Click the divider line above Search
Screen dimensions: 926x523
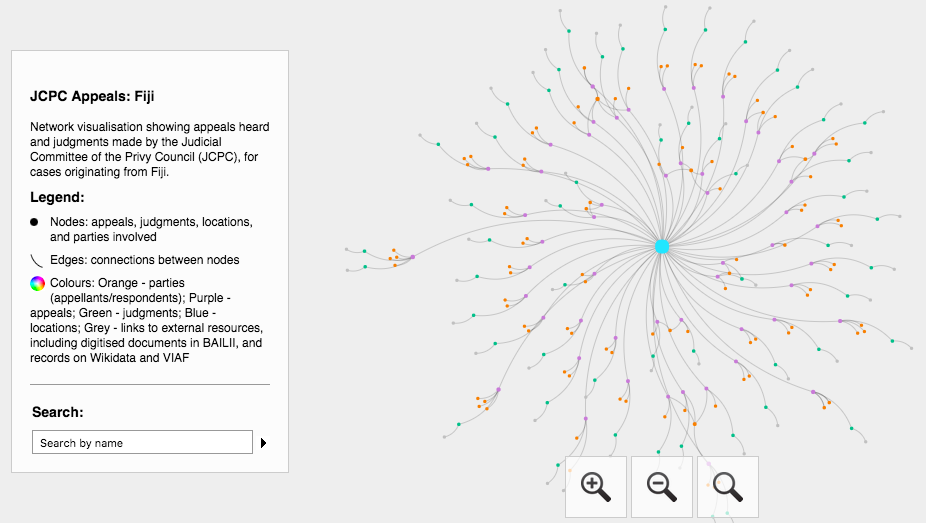click(x=150, y=384)
